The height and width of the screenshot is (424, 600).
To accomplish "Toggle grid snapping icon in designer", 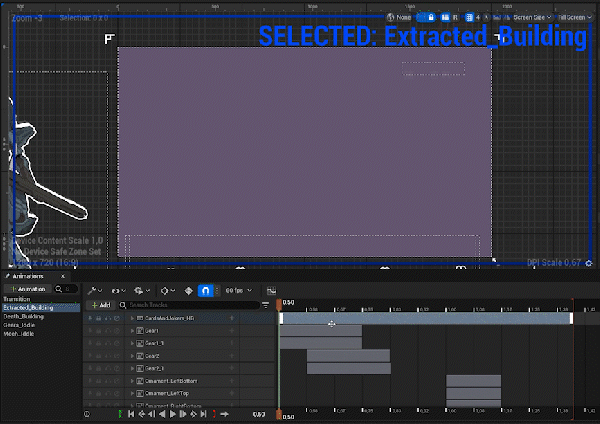I will point(469,18).
